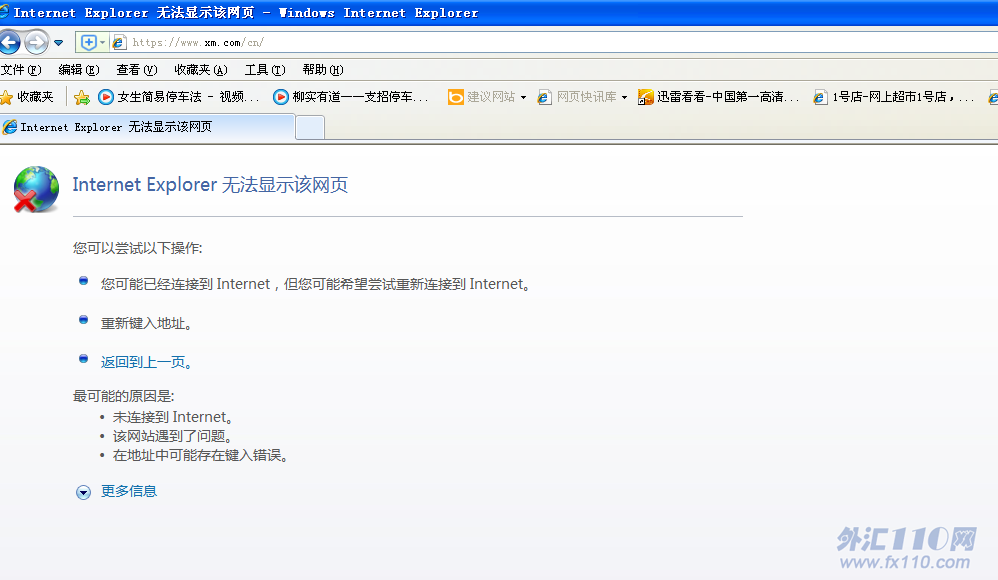Open the 收藏夹(A) menu
998x580 pixels.
(200, 70)
